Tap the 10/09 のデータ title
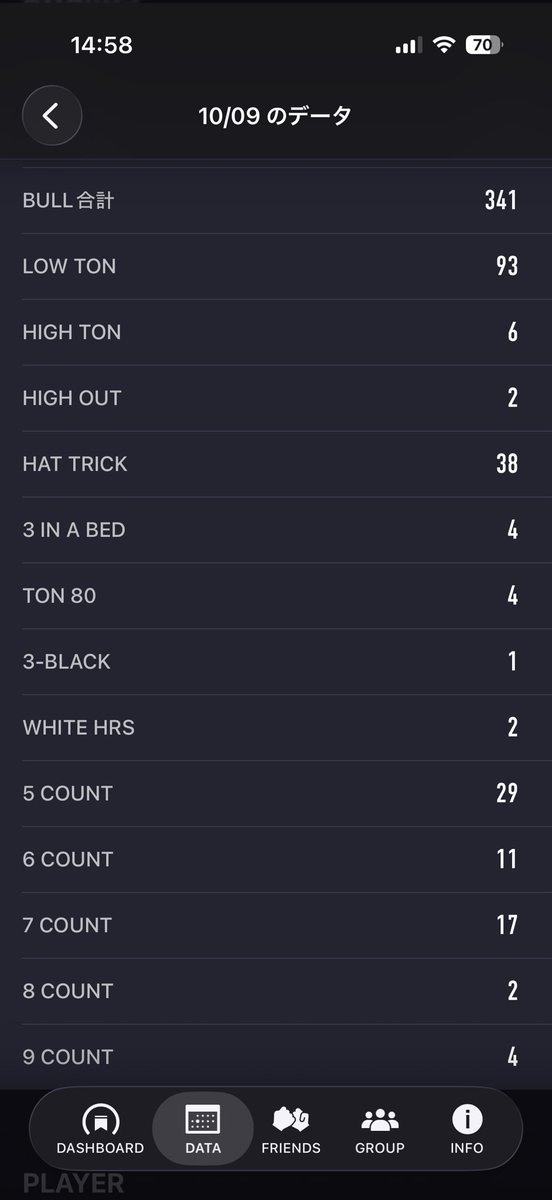The image size is (552, 1200). (x=275, y=116)
